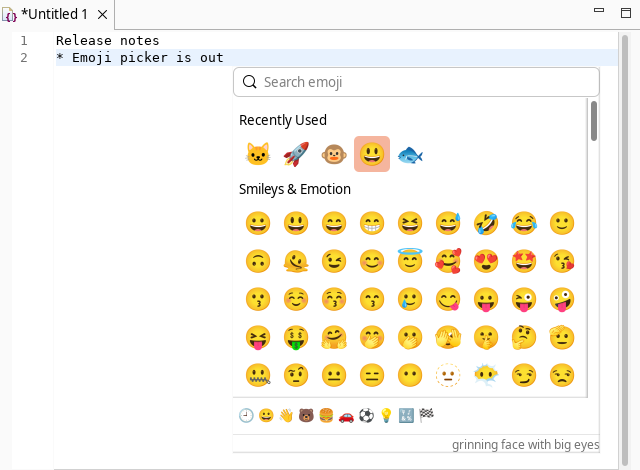The width and height of the screenshot is (640, 470).
Task: Select the face with peeking eye
Action: click(x=448, y=337)
